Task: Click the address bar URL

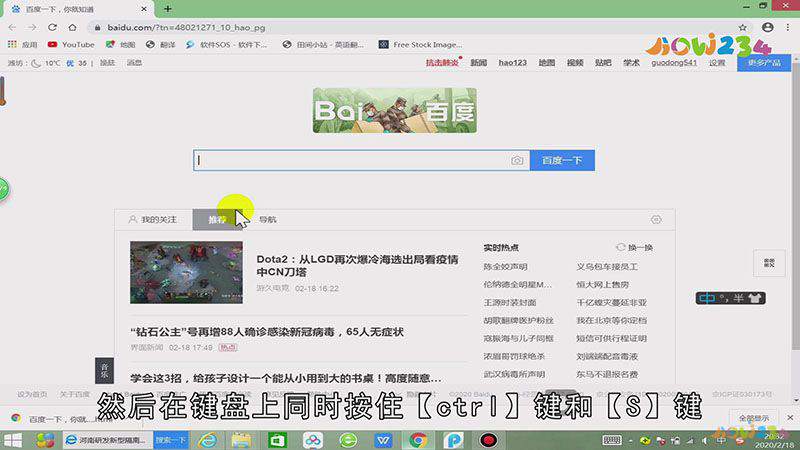Action: click(x=186, y=28)
